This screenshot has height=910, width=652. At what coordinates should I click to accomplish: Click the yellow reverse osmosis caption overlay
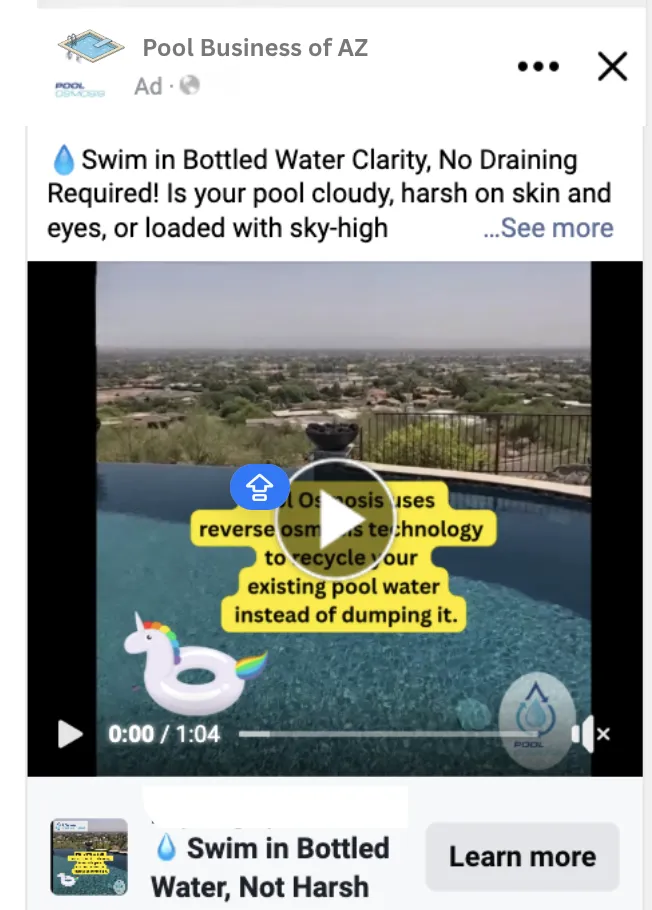[x=344, y=558]
